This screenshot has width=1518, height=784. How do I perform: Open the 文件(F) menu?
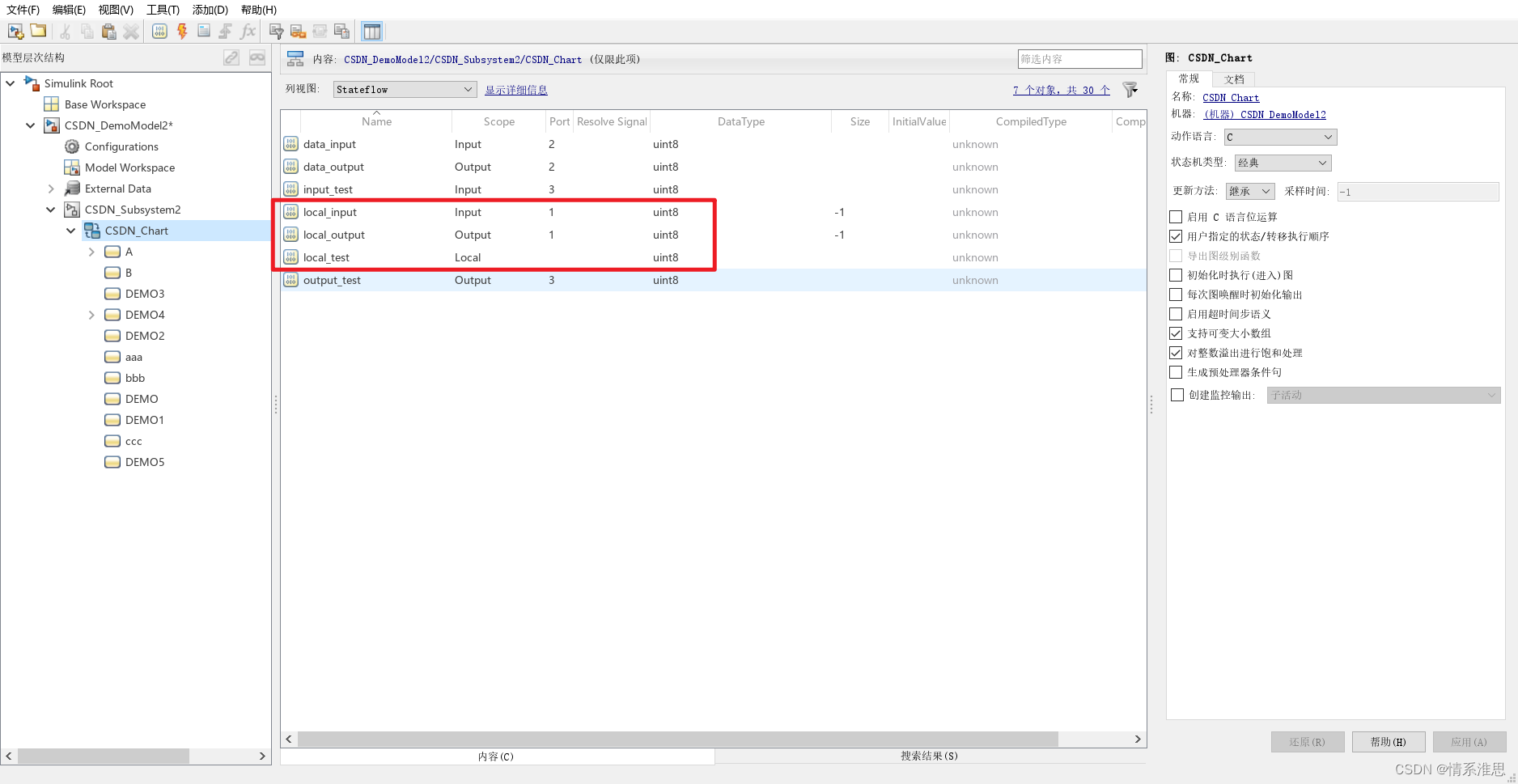tap(23, 10)
